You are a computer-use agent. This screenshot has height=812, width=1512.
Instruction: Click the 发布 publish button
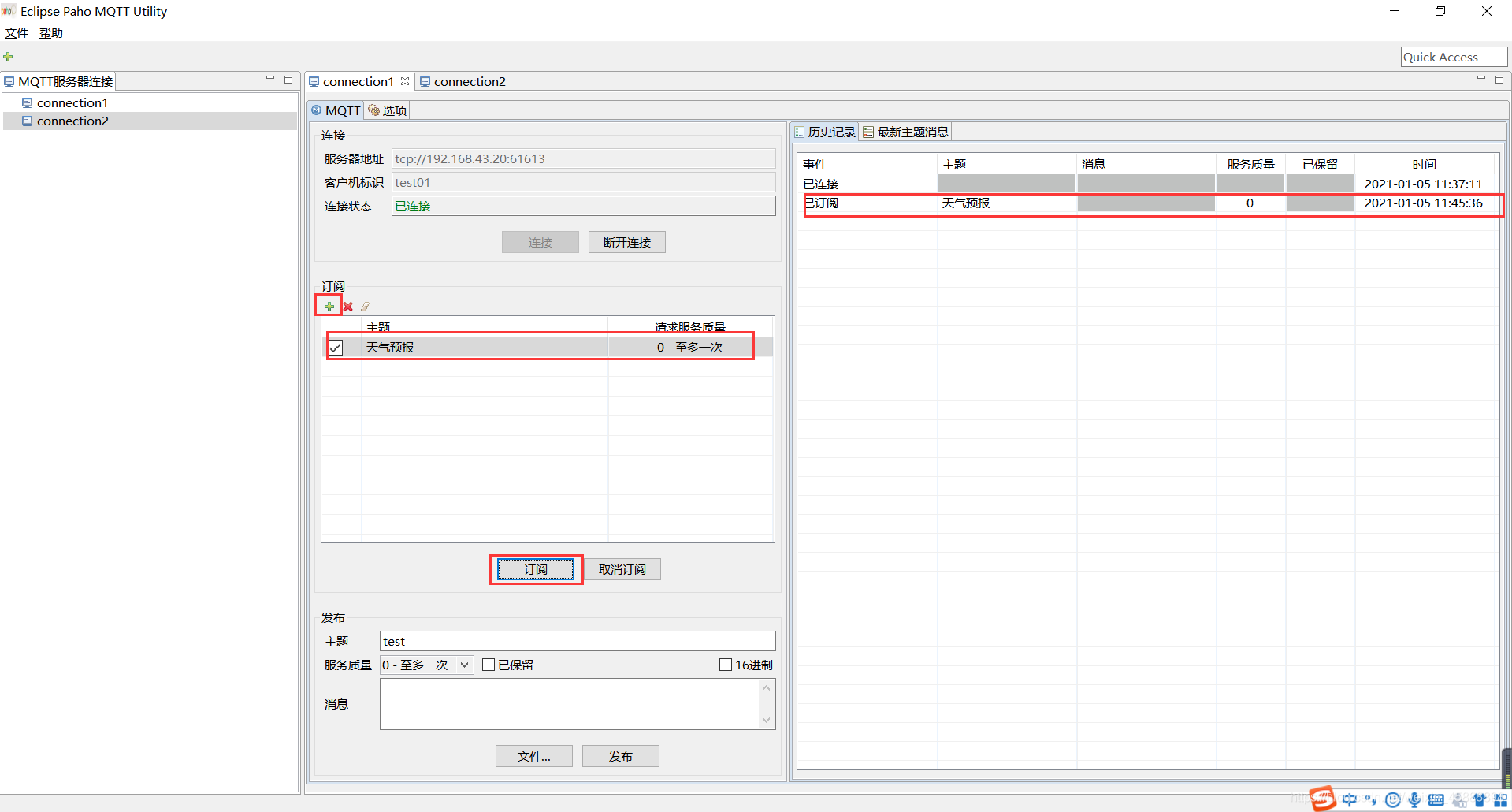621,756
